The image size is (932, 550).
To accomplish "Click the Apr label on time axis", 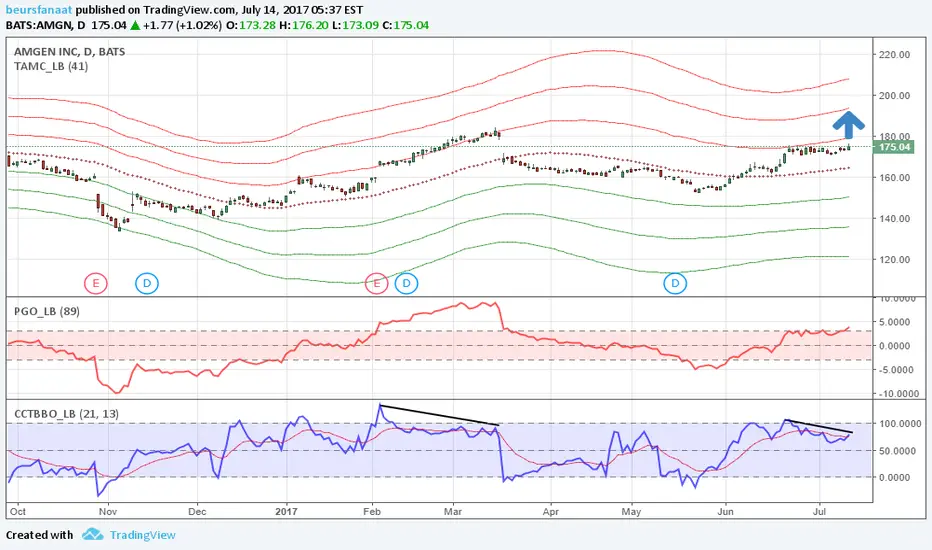I will 550,511.
